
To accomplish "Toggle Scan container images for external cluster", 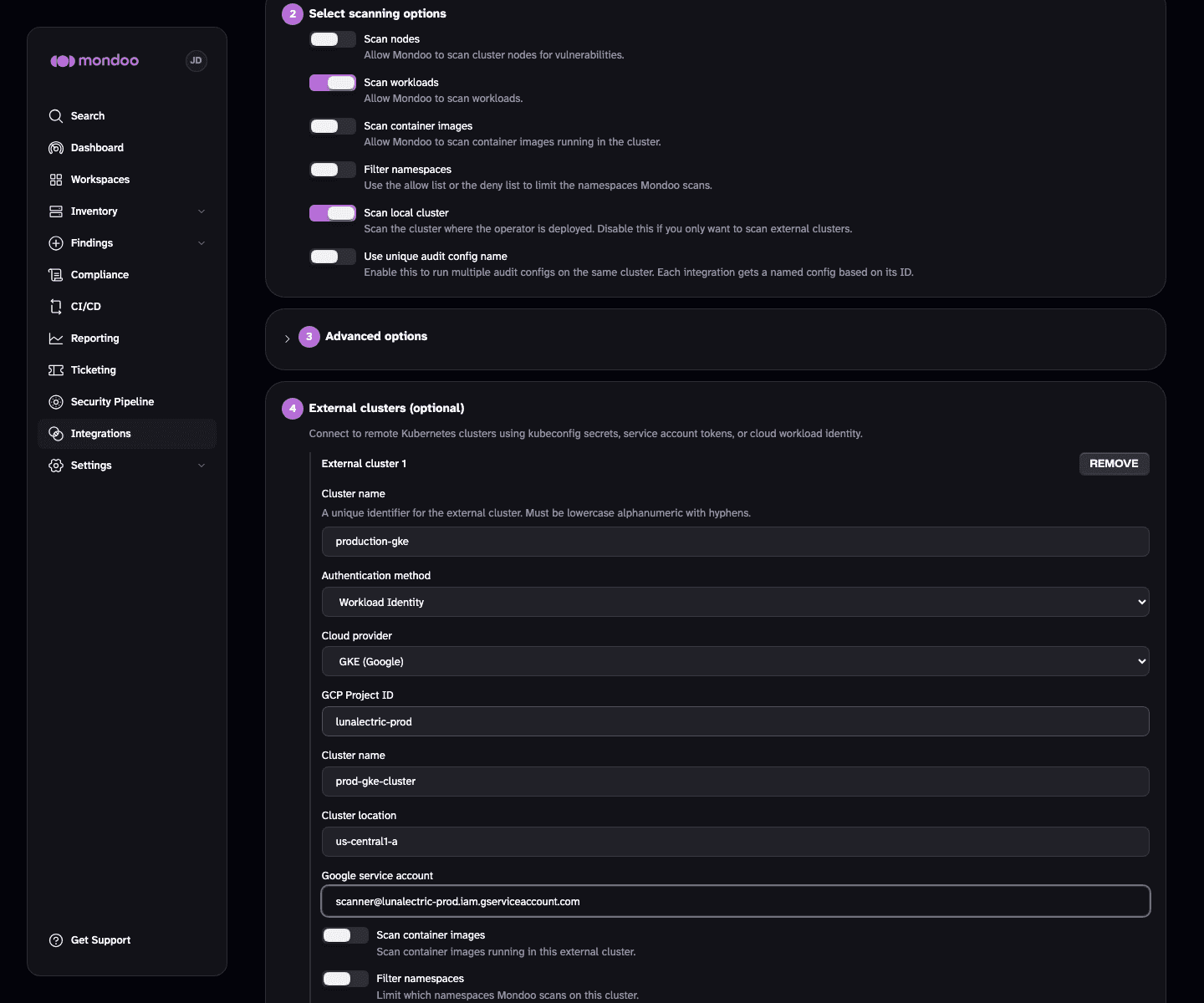I will 345,935.
